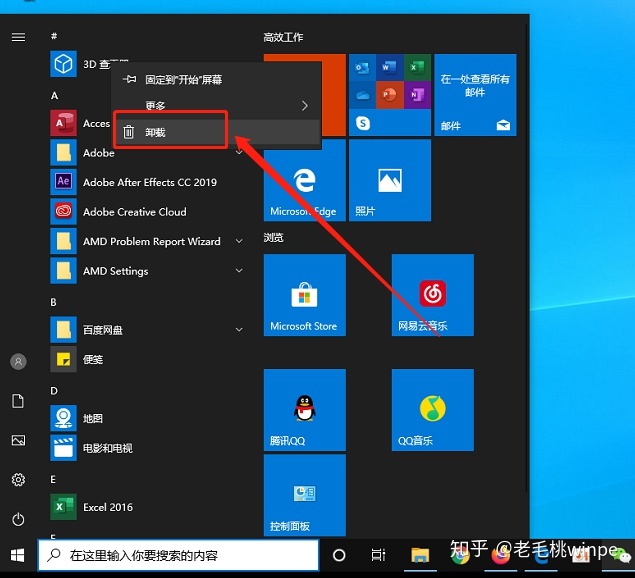Click the Word icon in Office tile
This screenshot has width=635, height=578.
coord(390,67)
